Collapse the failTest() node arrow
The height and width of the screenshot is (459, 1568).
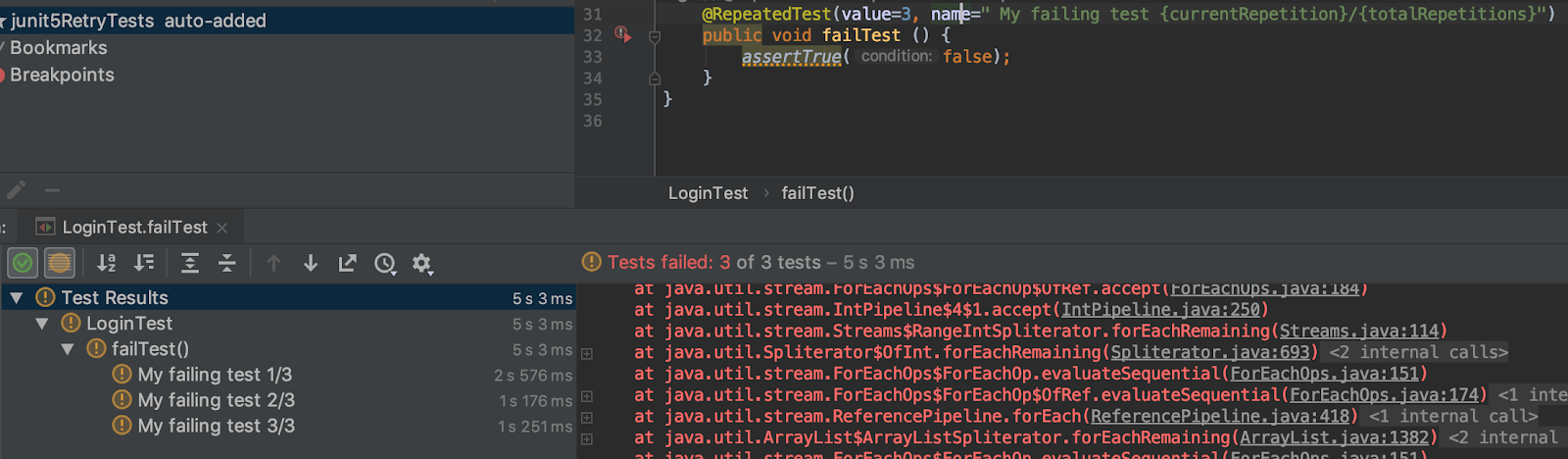coord(68,348)
